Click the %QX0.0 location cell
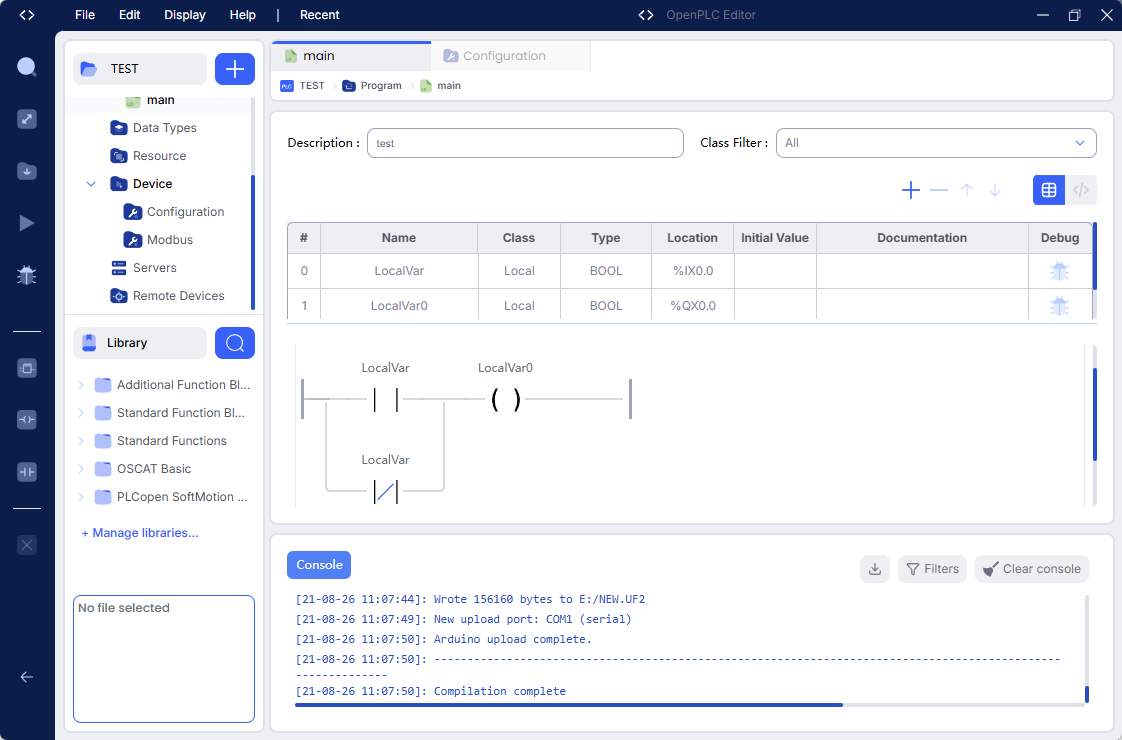This screenshot has height=740, width=1122. 693,306
